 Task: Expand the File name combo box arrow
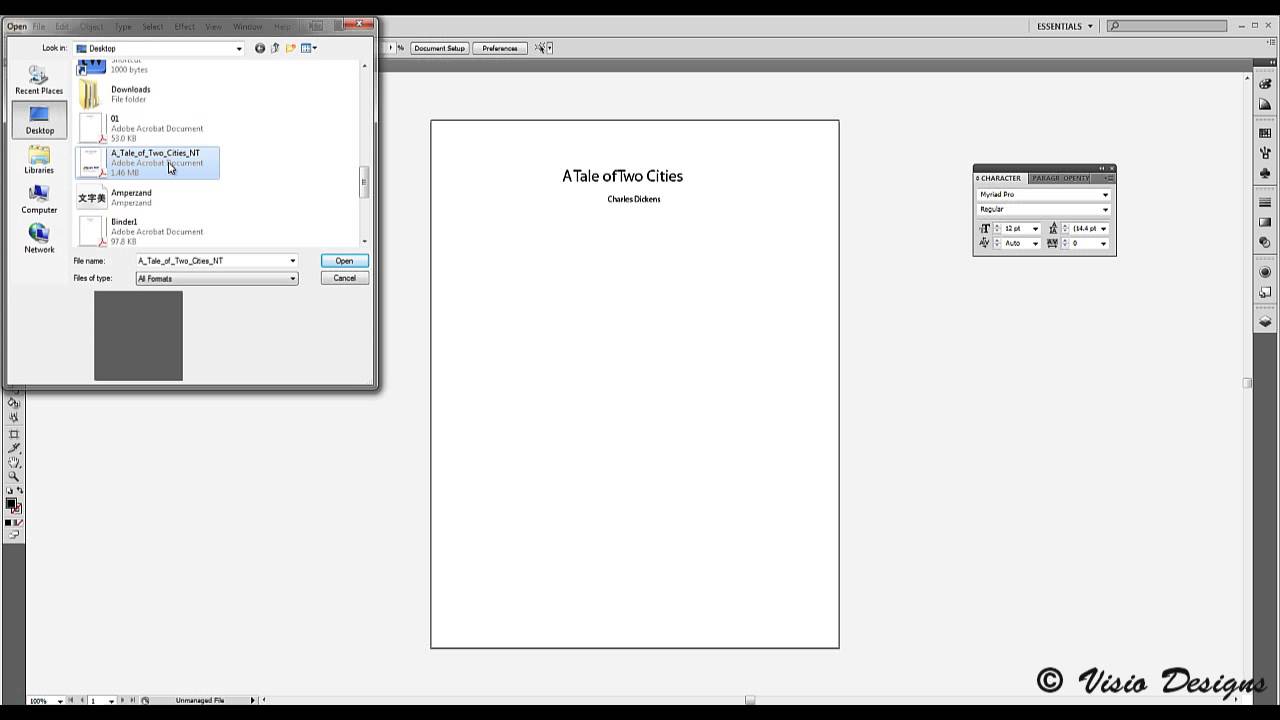pyautogui.click(x=293, y=261)
